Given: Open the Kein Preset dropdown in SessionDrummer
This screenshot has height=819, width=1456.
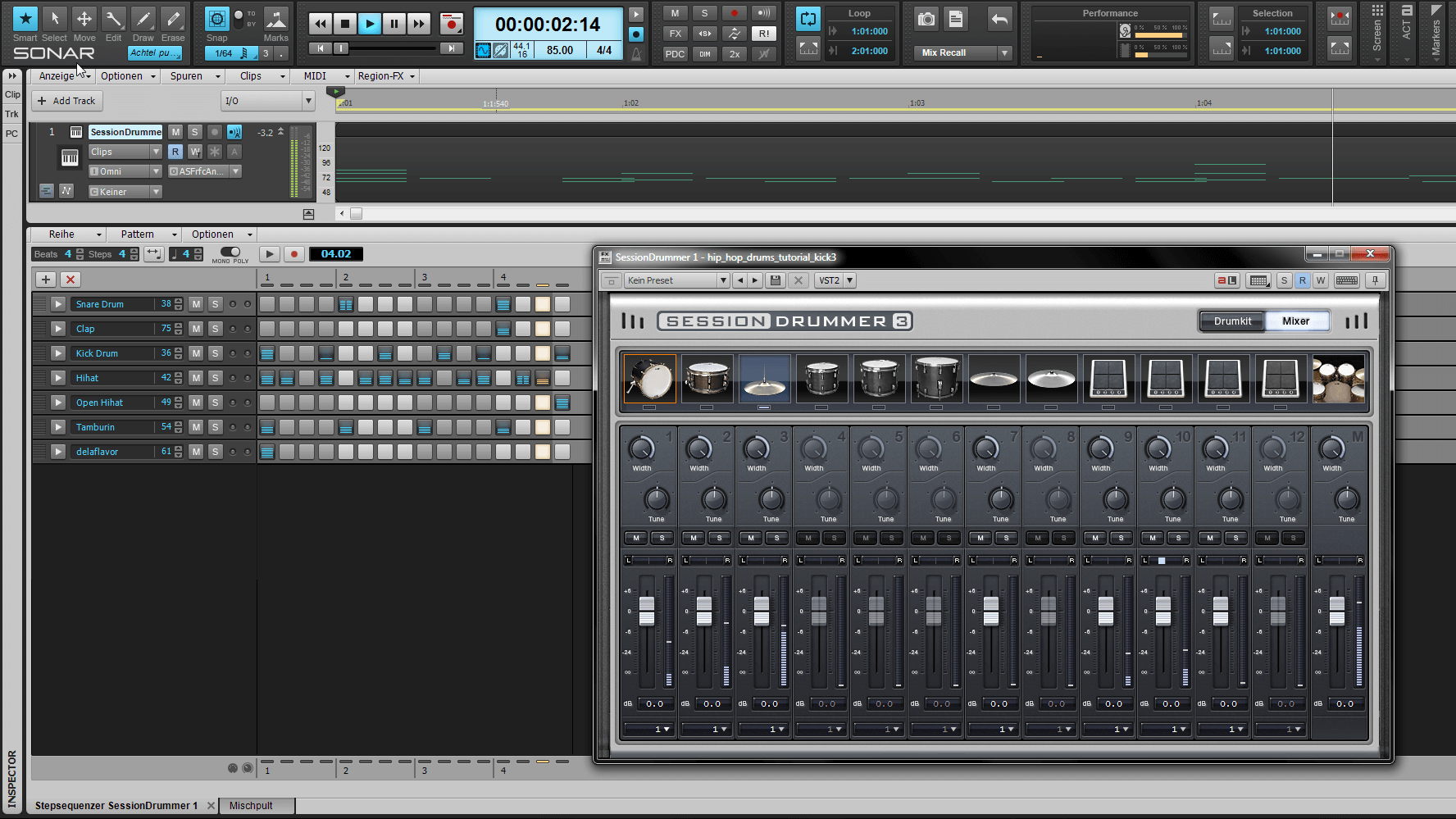Looking at the screenshot, I should tap(721, 280).
